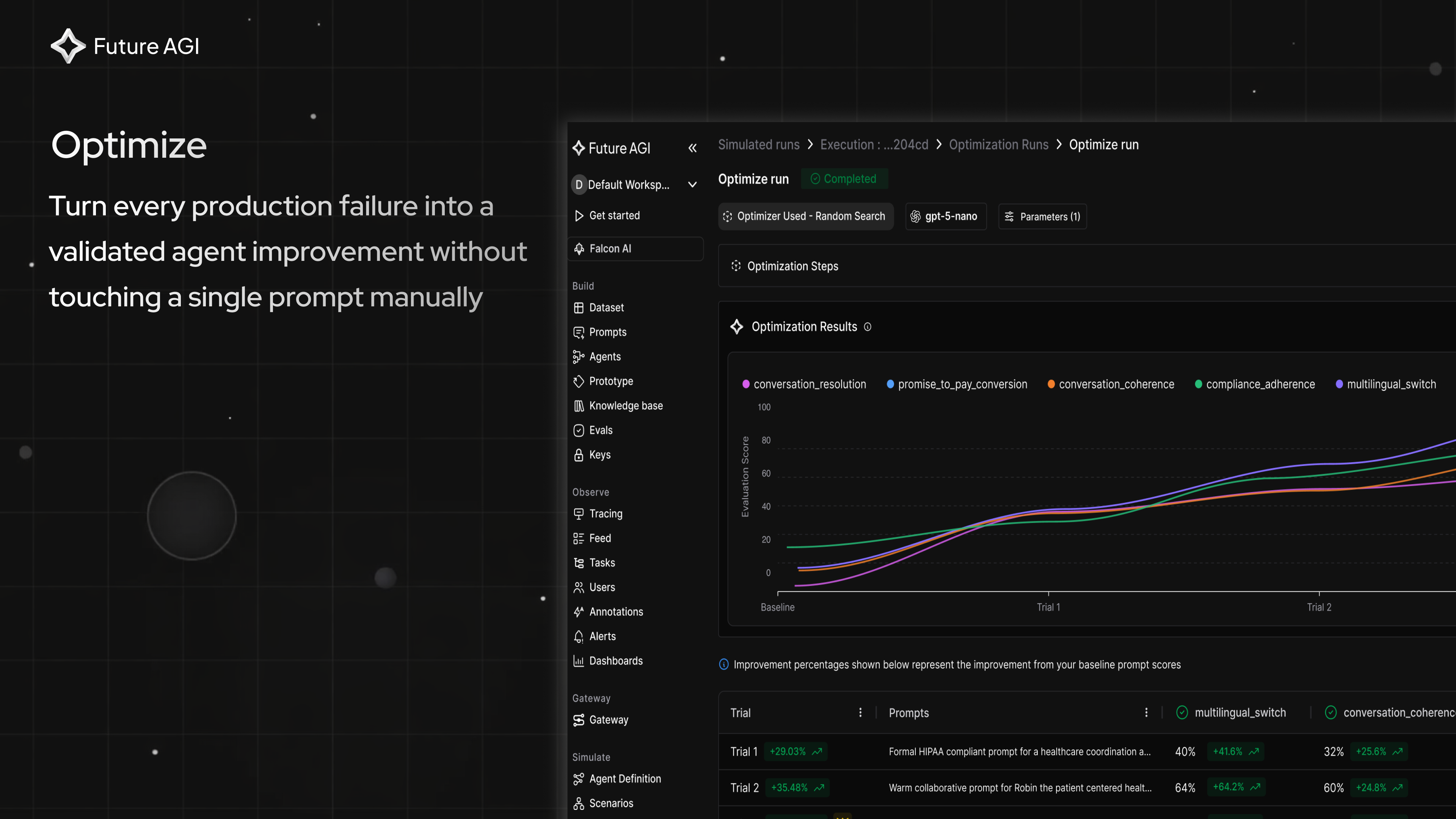Screen dimensions: 1456x819
Task: Click the Knowledge base books icon
Action: 579,406
